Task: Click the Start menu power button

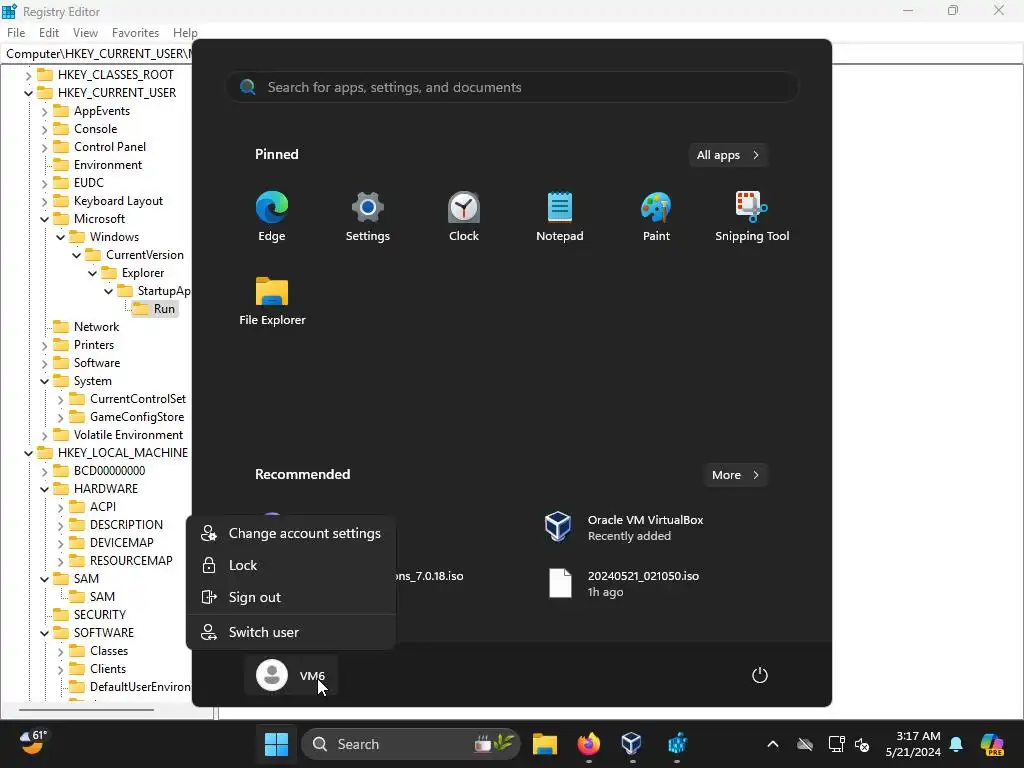Action: (x=760, y=675)
